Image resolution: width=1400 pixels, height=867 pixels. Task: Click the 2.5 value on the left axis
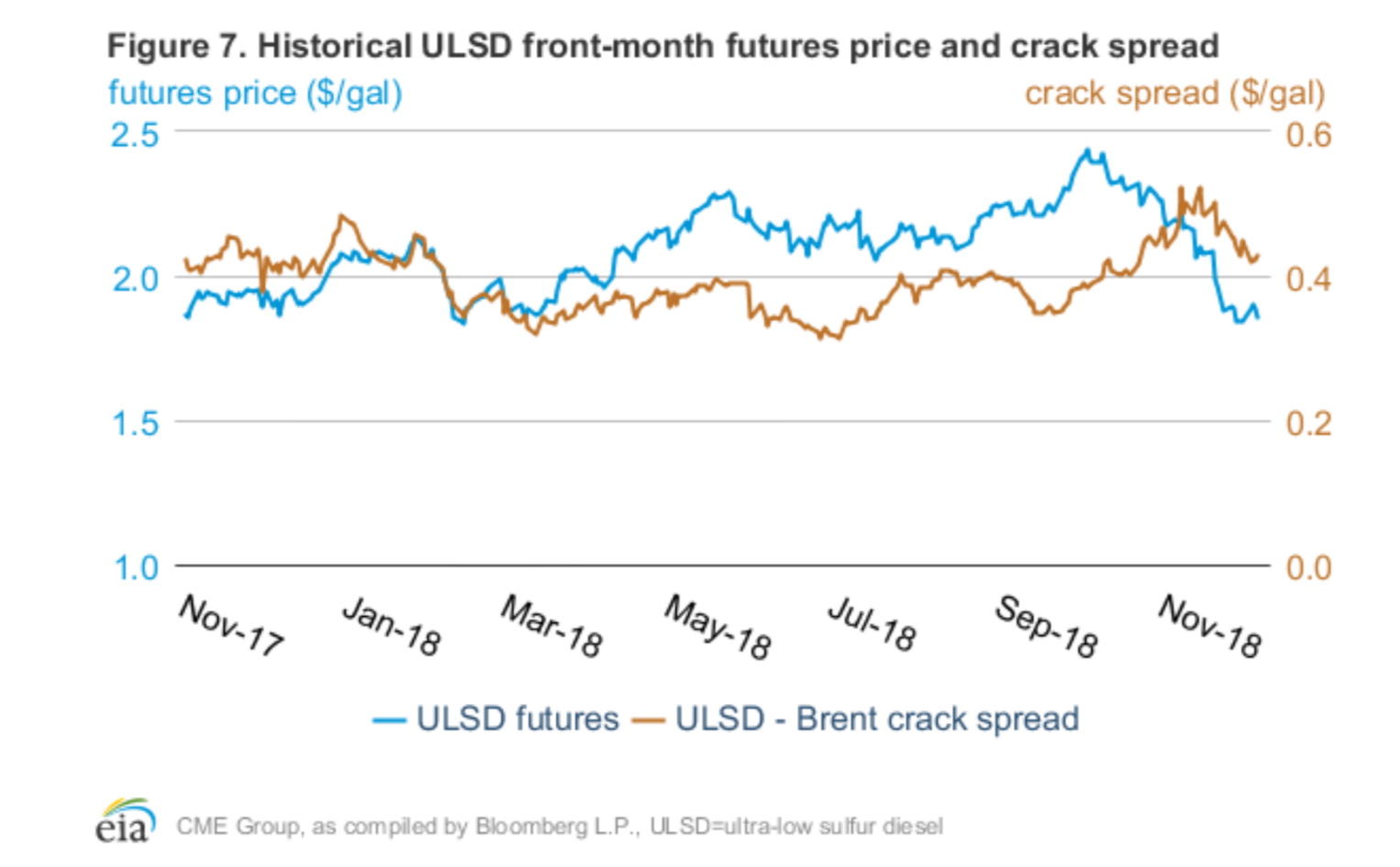coord(135,136)
